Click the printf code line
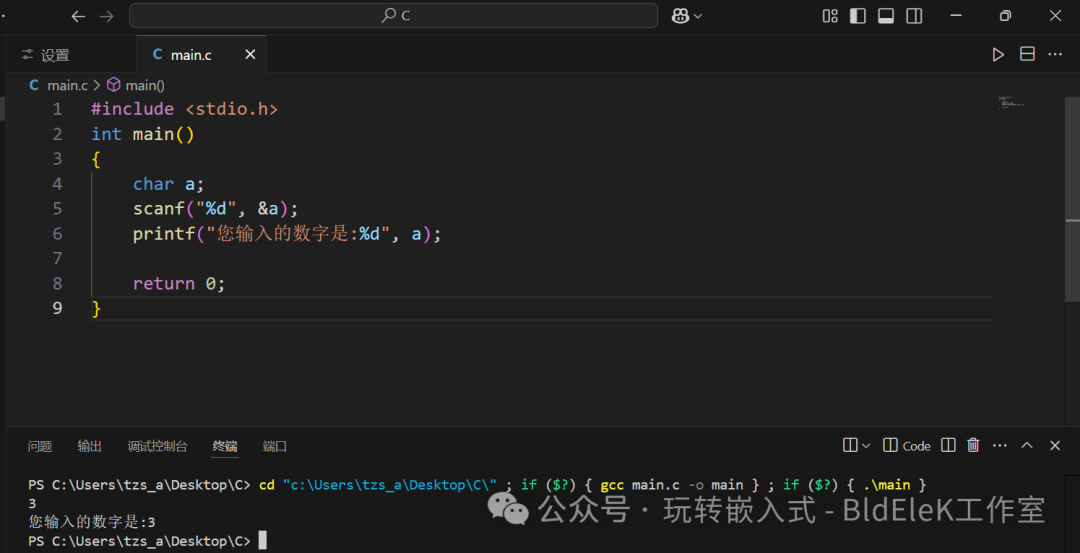The height and width of the screenshot is (553, 1080). tap(287, 233)
